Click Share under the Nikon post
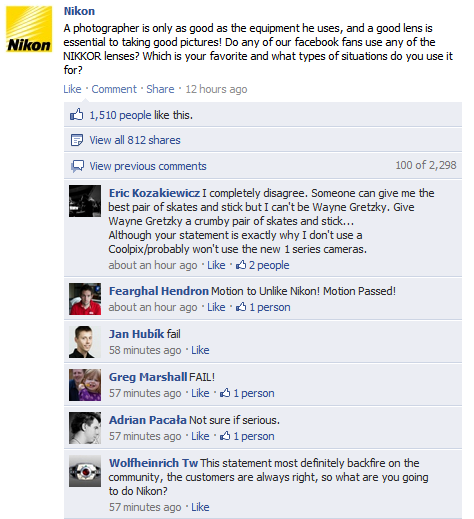Viewport: 474px width, 519px height. 160,89
